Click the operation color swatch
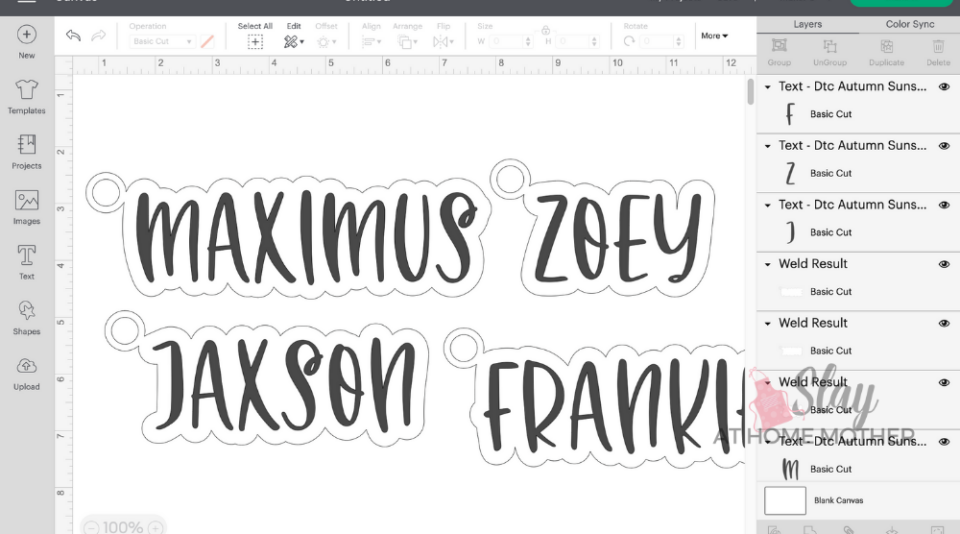The width and height of the screenshot is (960, 534). (208, 42)
